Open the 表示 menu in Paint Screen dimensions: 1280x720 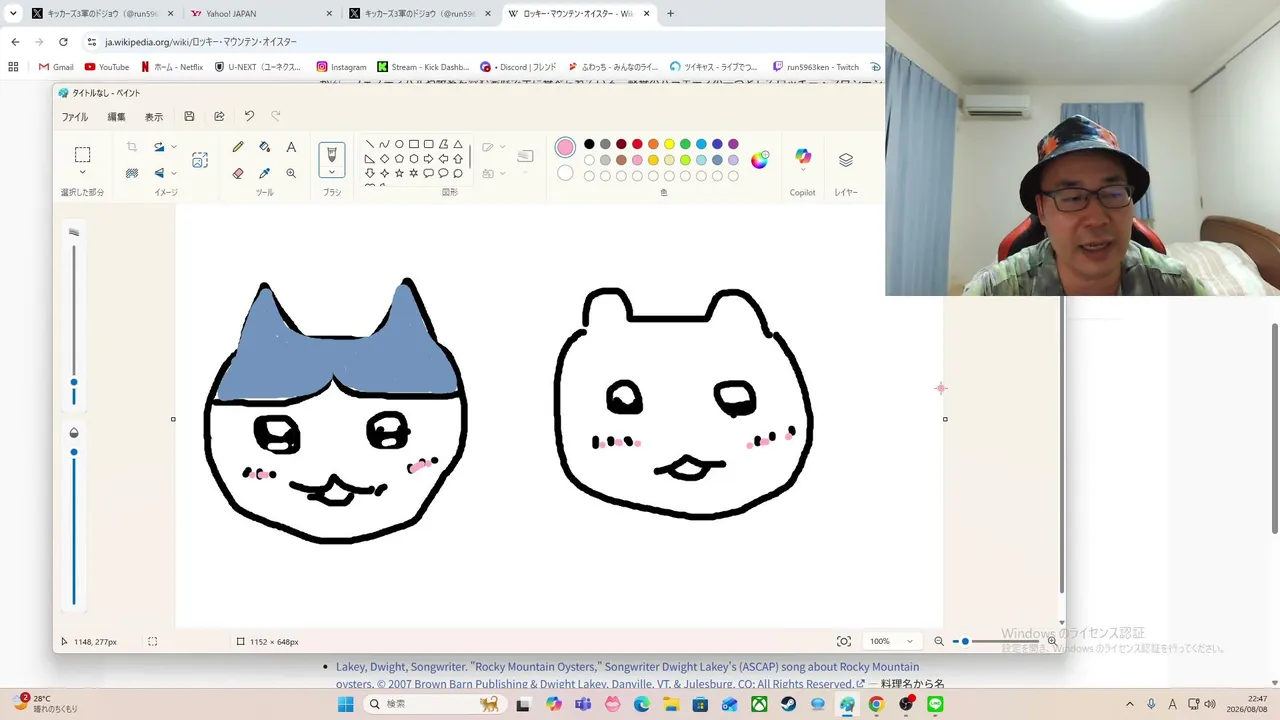(154, 117)
